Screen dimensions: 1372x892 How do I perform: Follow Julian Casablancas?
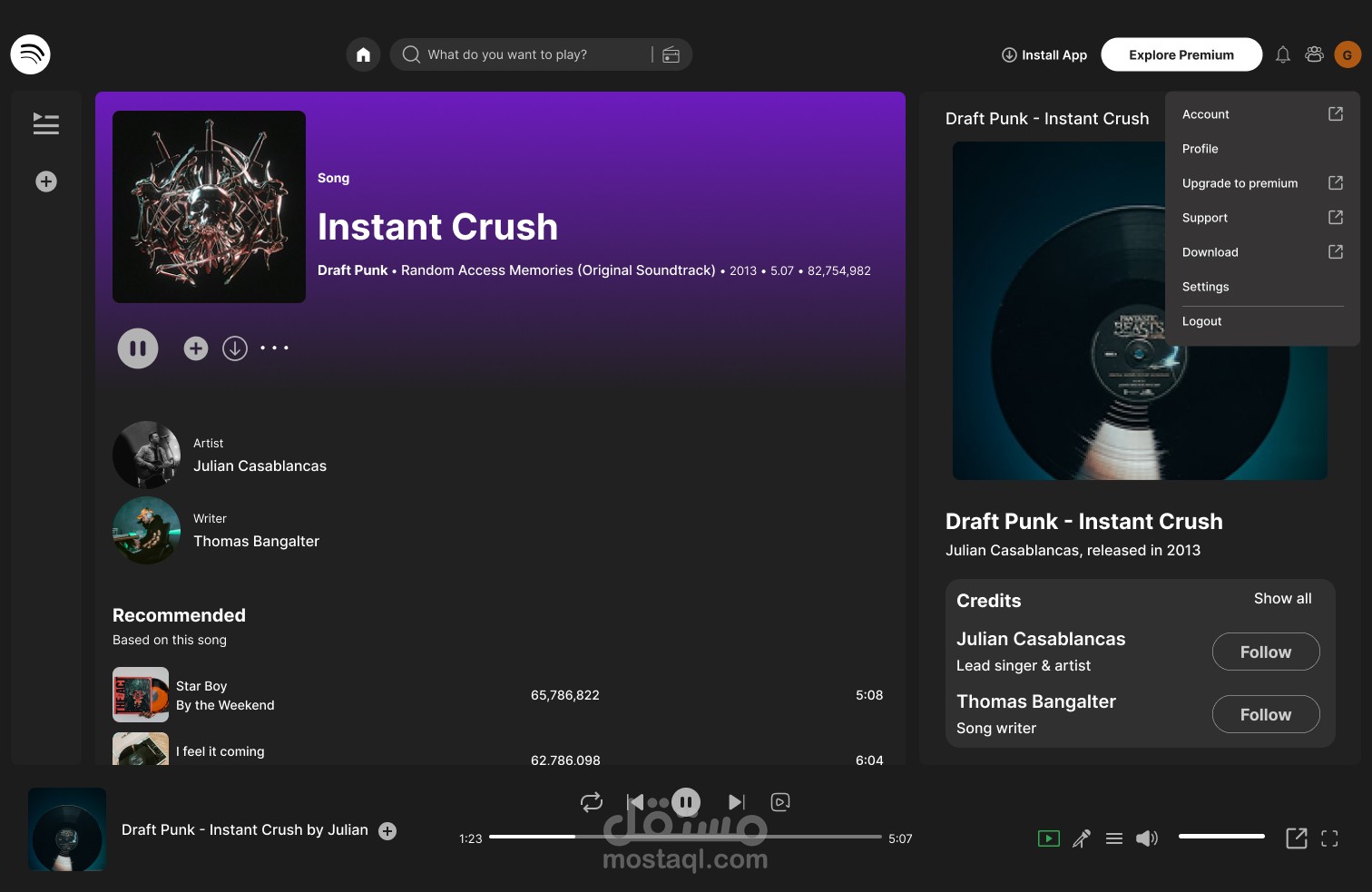[1266, 652]
